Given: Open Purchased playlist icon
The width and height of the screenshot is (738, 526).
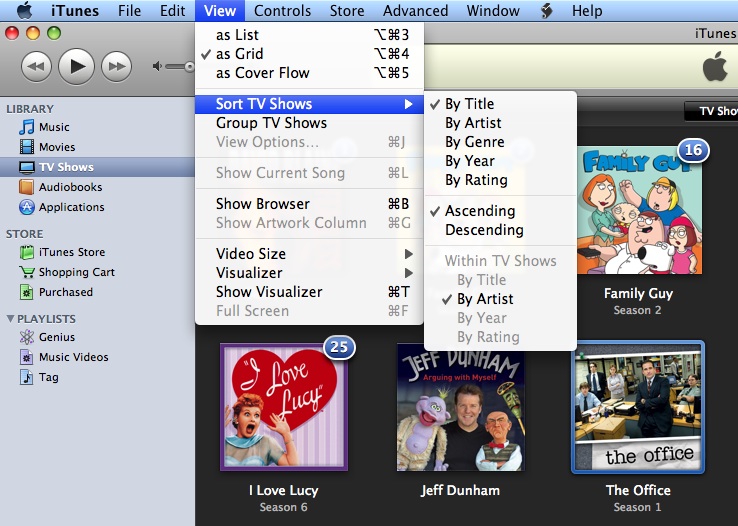Looking at the screenshot, I should (27, 292).
